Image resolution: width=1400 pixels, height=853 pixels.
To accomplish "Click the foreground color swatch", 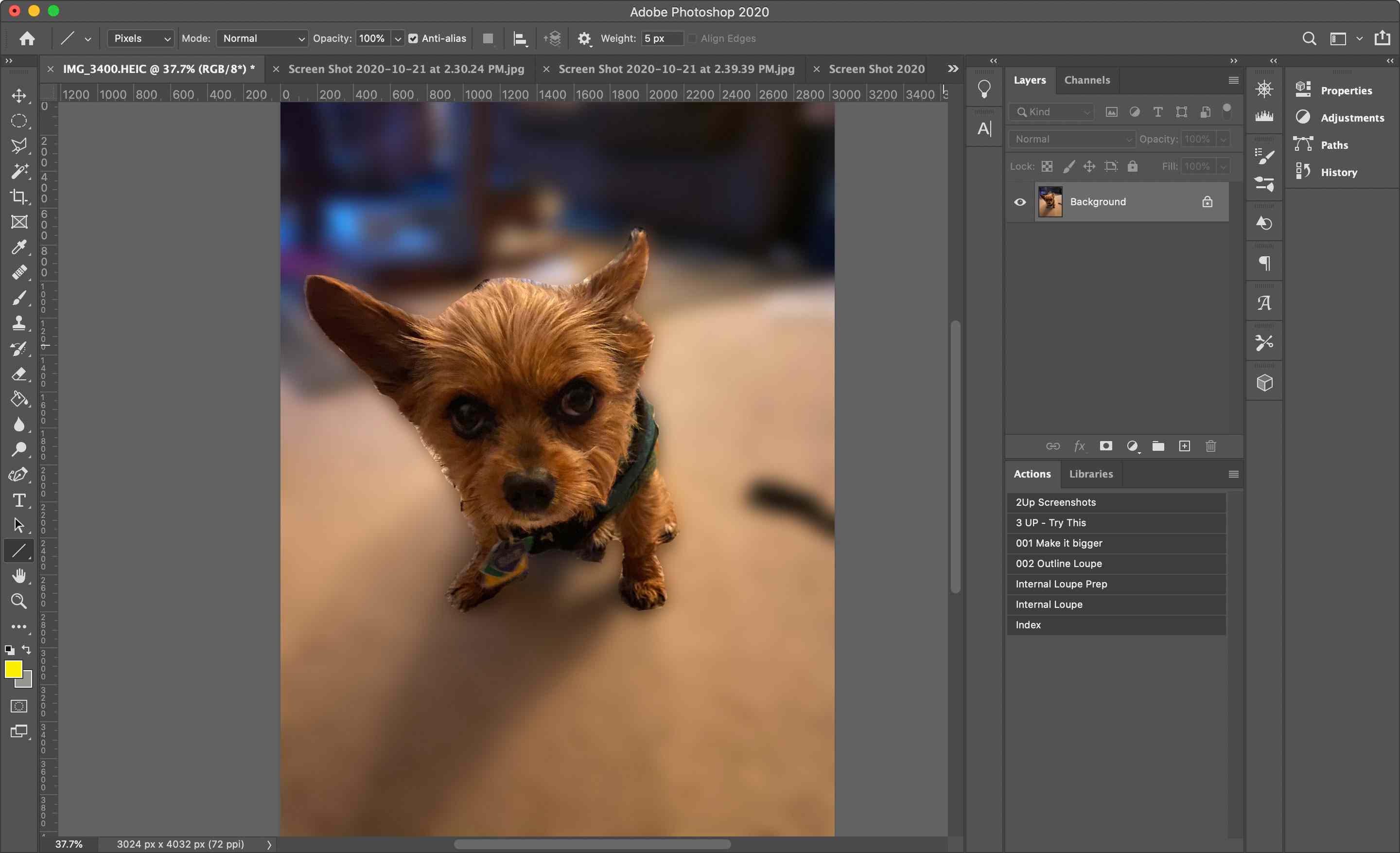I will (x=14, y=669).
